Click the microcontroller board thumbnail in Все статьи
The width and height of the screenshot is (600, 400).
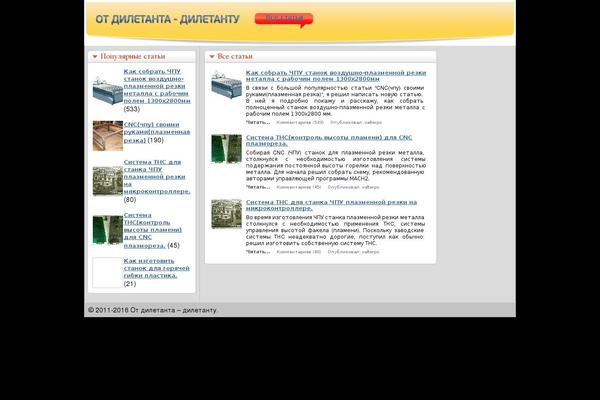[x=227, y=214]
